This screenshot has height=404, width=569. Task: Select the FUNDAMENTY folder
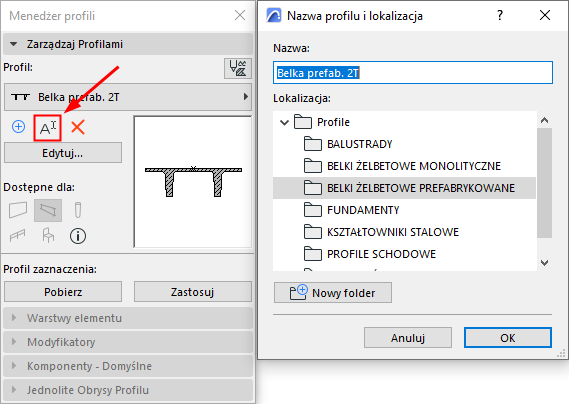coord(363,210)
